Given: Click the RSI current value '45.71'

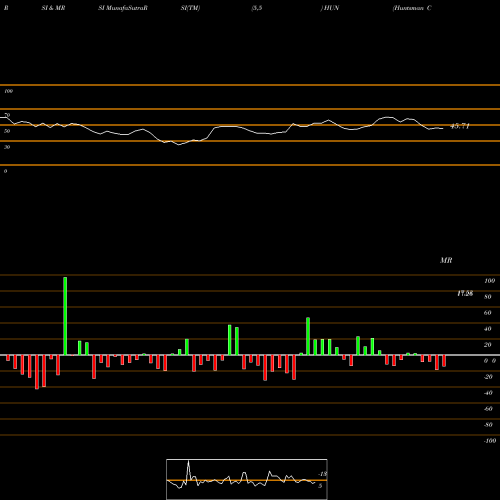Looking at the screenshot, I should pos(460,126).
